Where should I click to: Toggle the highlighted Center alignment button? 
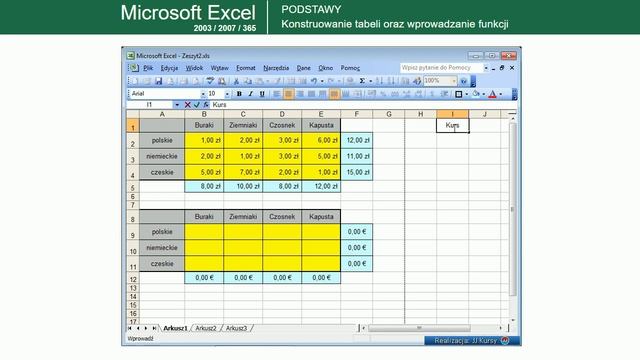pos(288,94)
